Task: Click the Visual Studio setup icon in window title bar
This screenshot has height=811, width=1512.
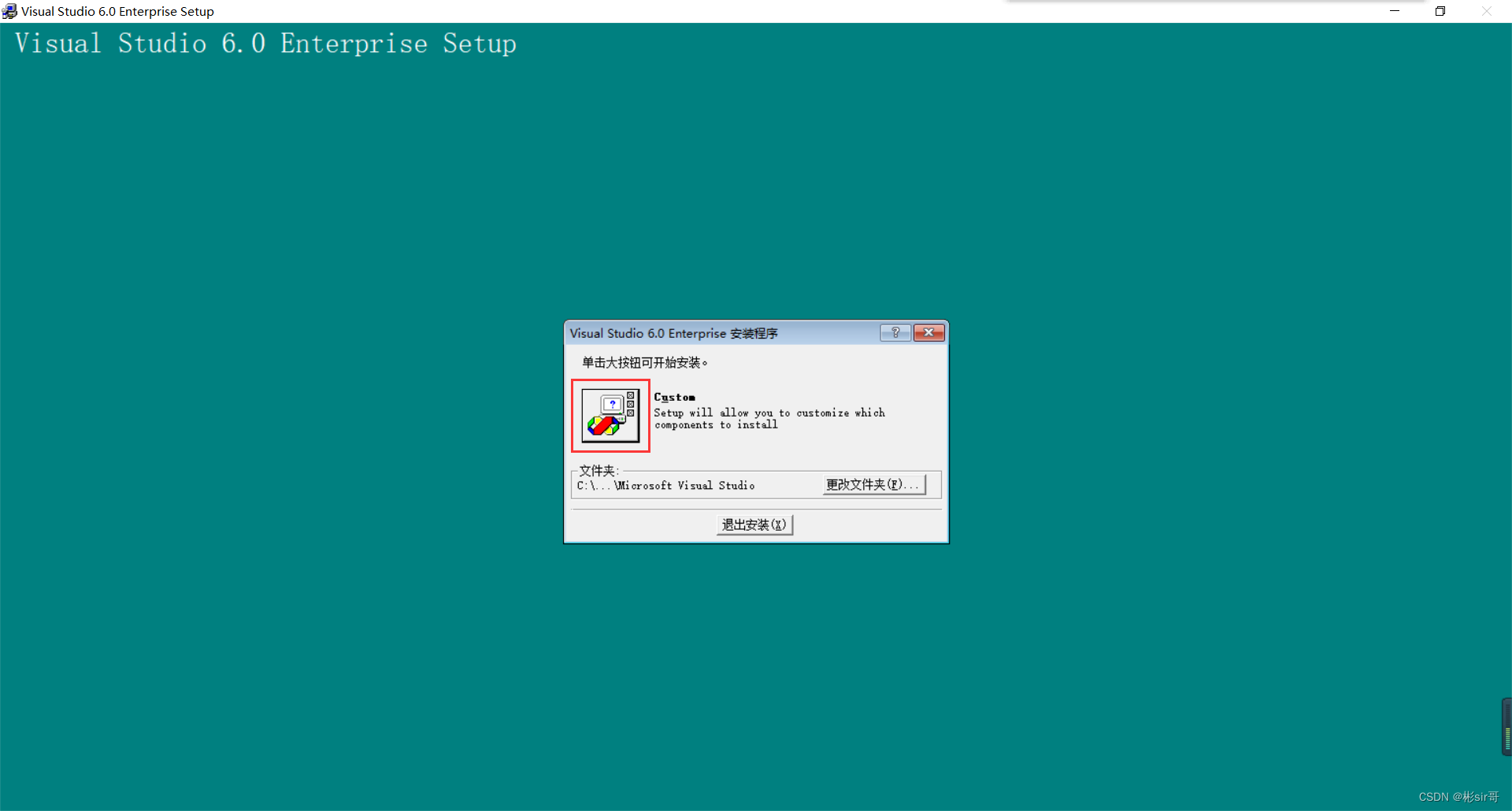Action: tap(9, 11)
